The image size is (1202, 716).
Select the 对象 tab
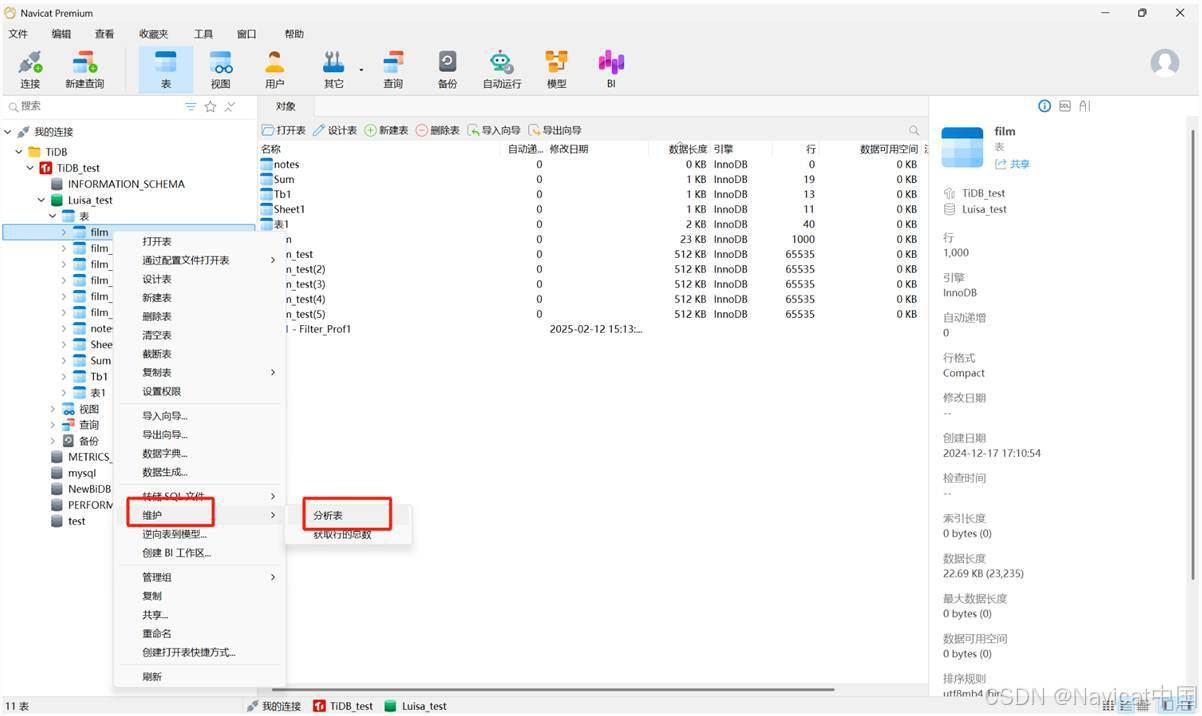[x=286, y=106]
